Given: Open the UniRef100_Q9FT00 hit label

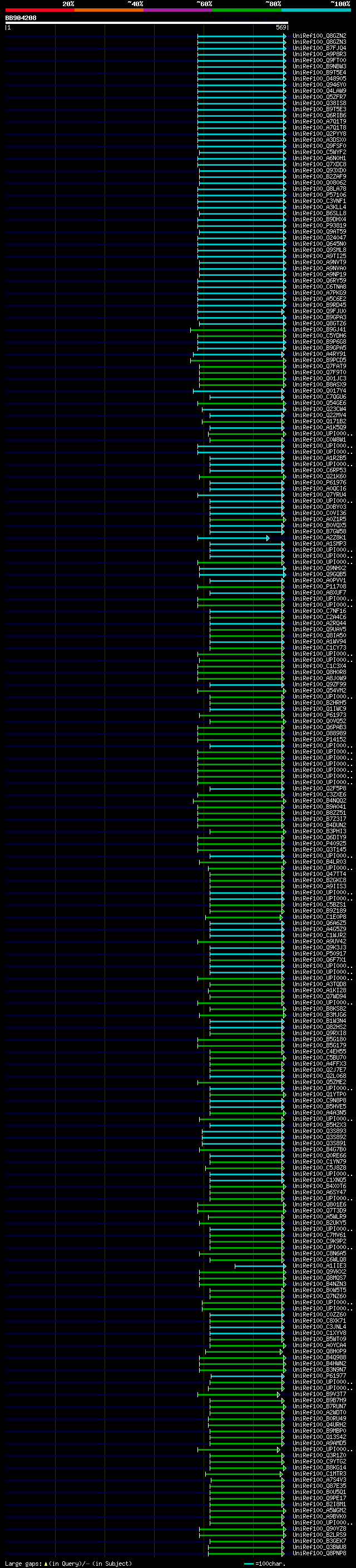Looking at the screenshot, I should tap(319, 60).
